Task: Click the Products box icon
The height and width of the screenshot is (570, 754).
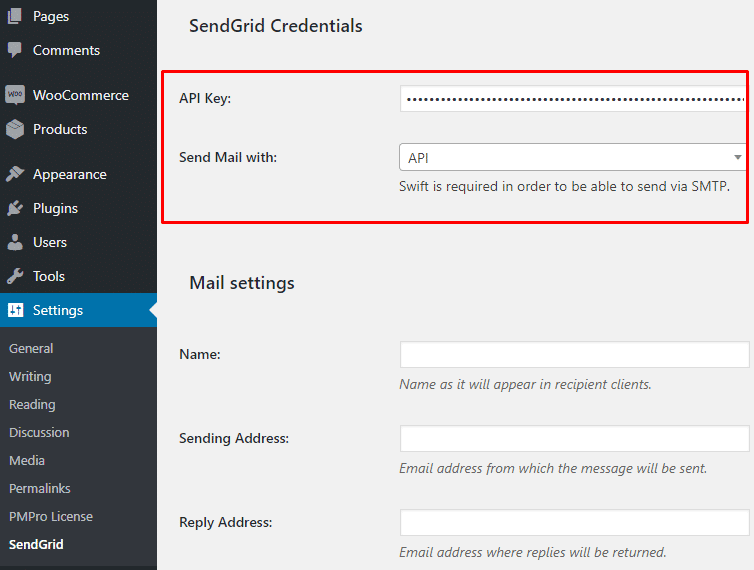Action: (x=15, y=129)
